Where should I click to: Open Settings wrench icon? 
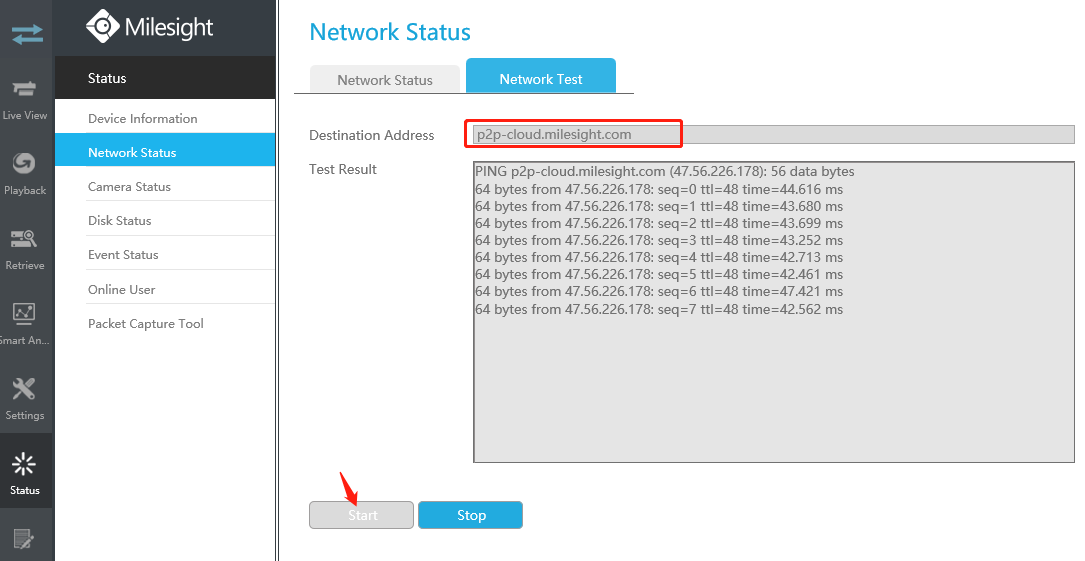(24, 389)
